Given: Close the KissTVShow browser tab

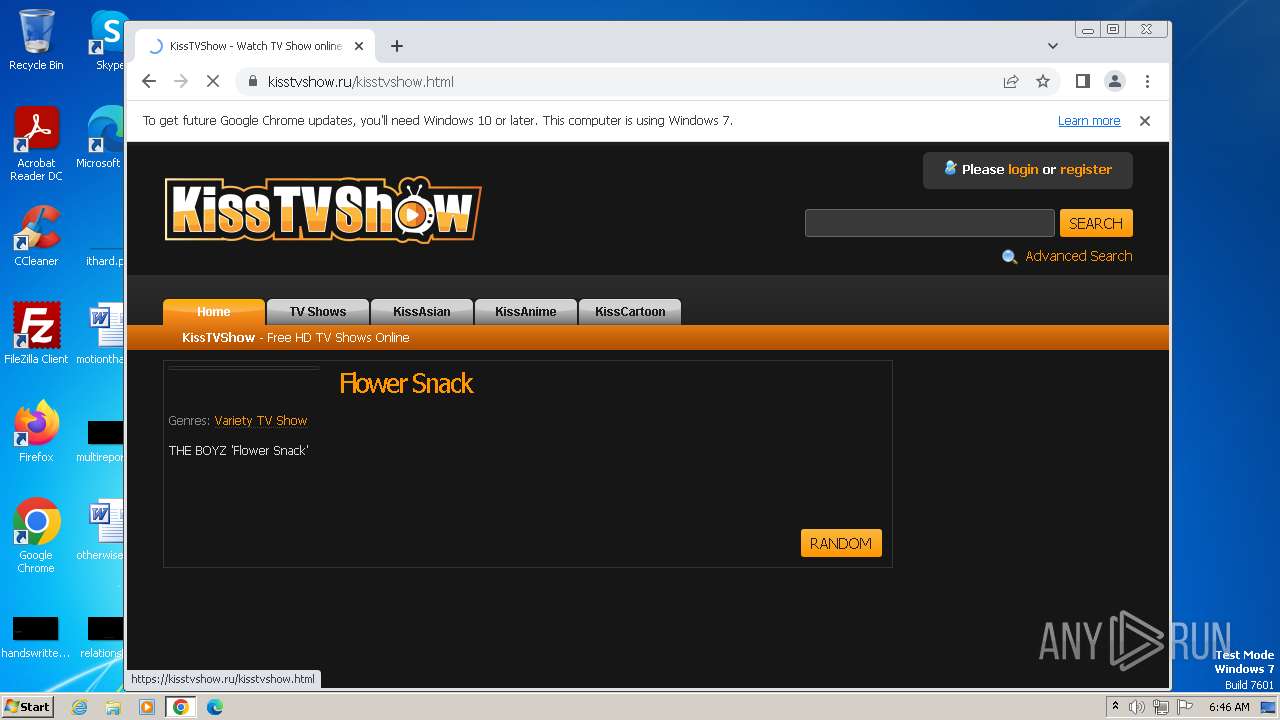Looking at the screenshot, I should click(x=359, y=46).
